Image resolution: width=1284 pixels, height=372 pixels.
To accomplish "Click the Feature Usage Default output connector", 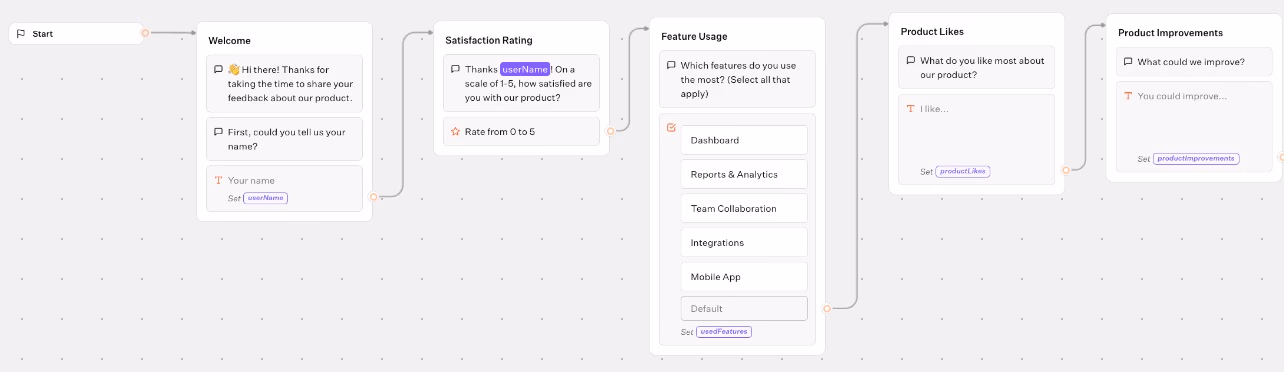I will [x=827, y=308].
